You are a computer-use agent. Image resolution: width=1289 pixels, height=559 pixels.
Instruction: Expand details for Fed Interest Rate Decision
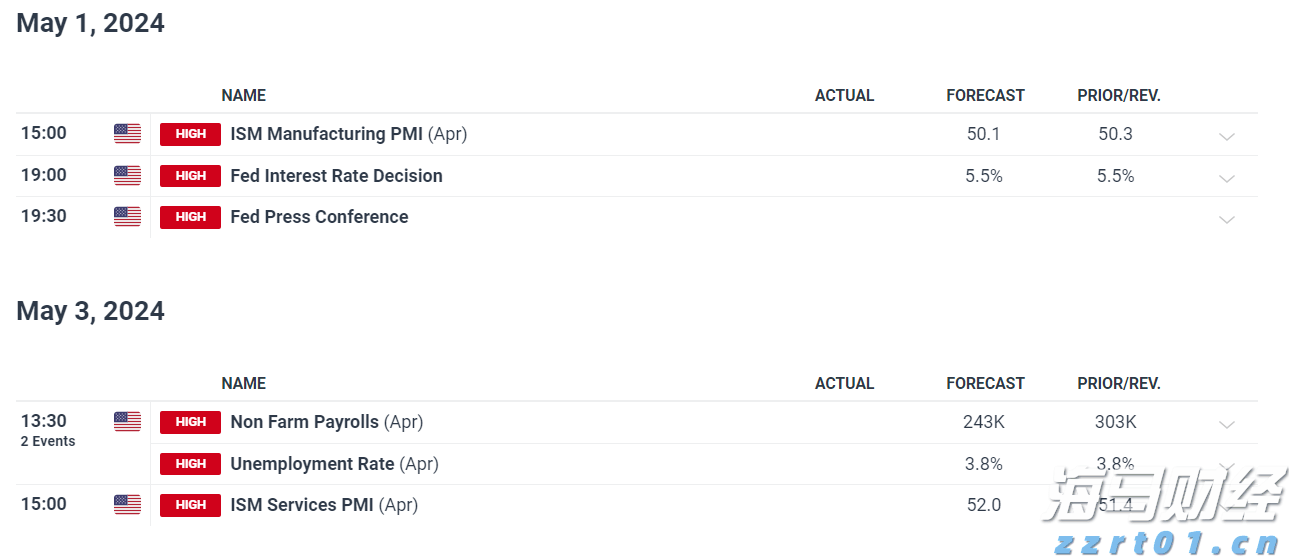coord(1227,178)
